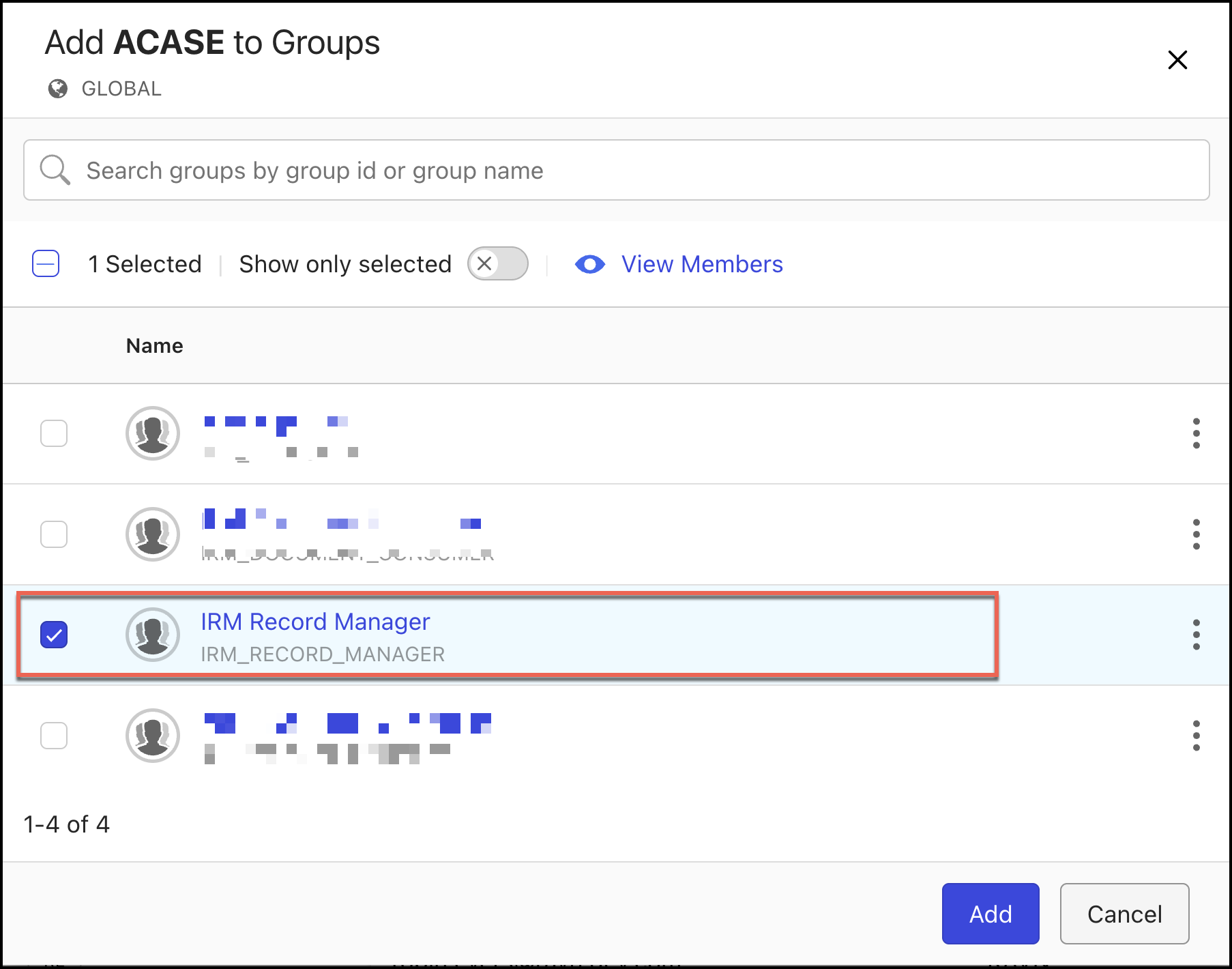Close the Add to Groups dialog
1232x969 pixels.
(1177, 60)
